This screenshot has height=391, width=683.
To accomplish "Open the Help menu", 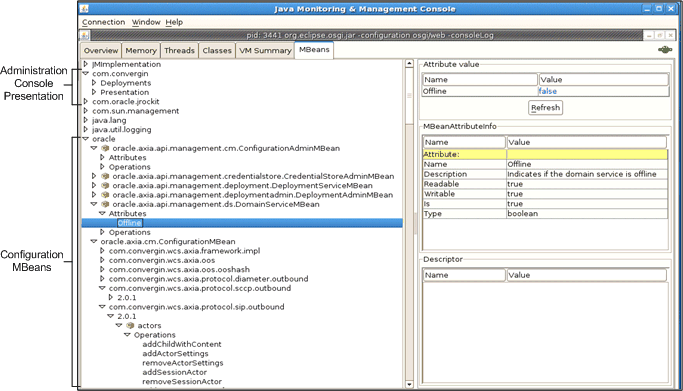I will pyautogui.click(x=174, y=22).
